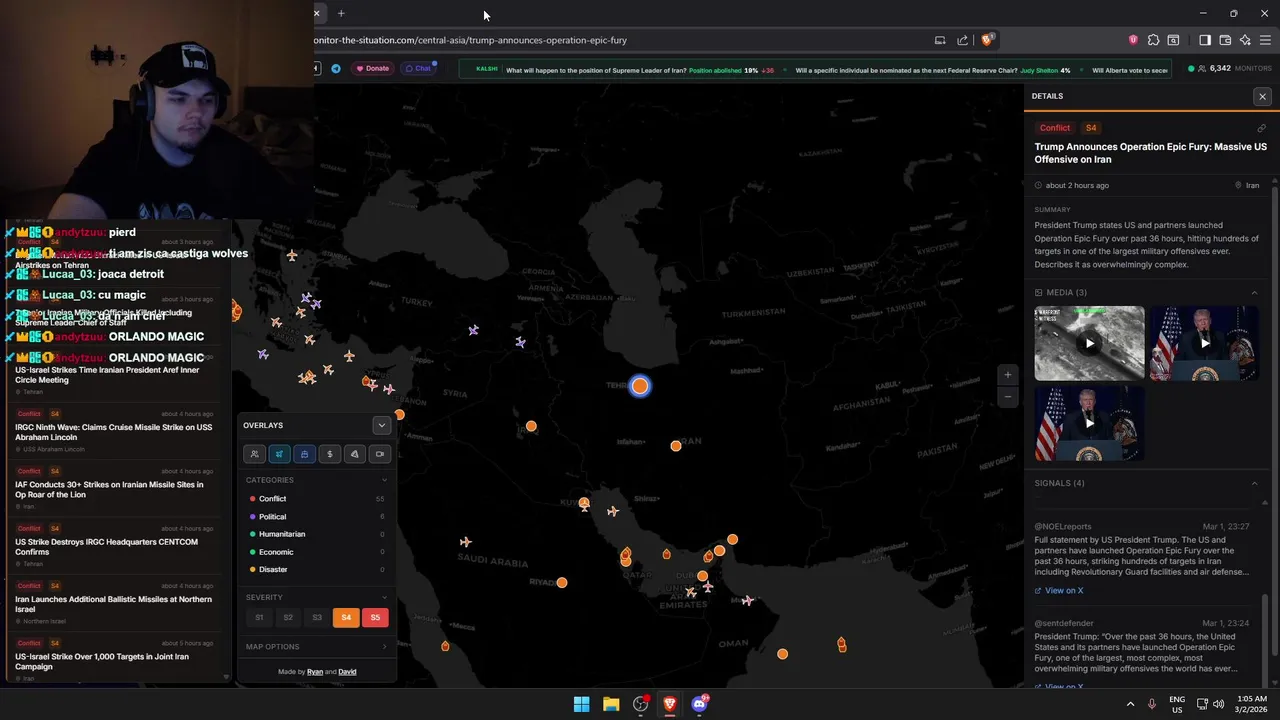
Task: Filter by Conflict category
Action: tap(316, 499)
